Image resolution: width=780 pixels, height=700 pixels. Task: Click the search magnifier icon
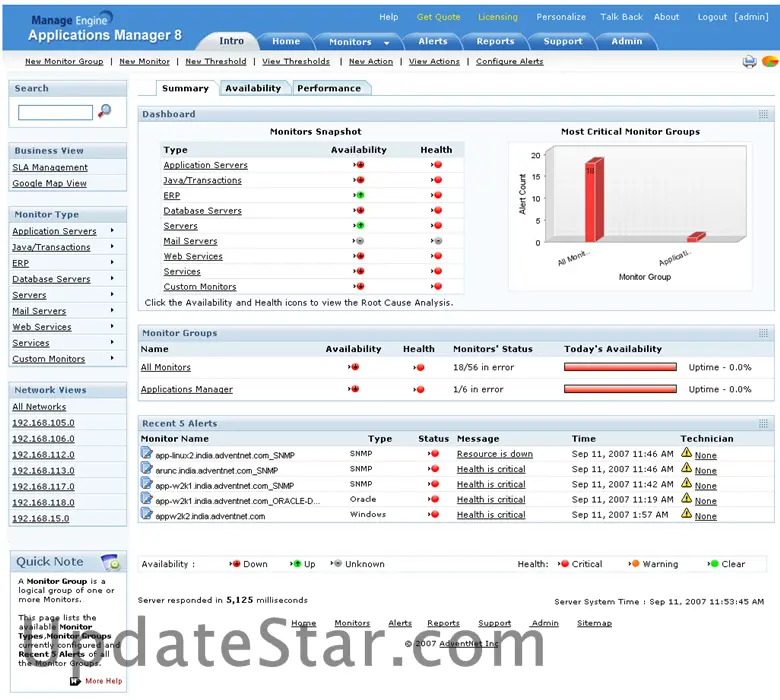pyautogui.click(x=104, y=110)
